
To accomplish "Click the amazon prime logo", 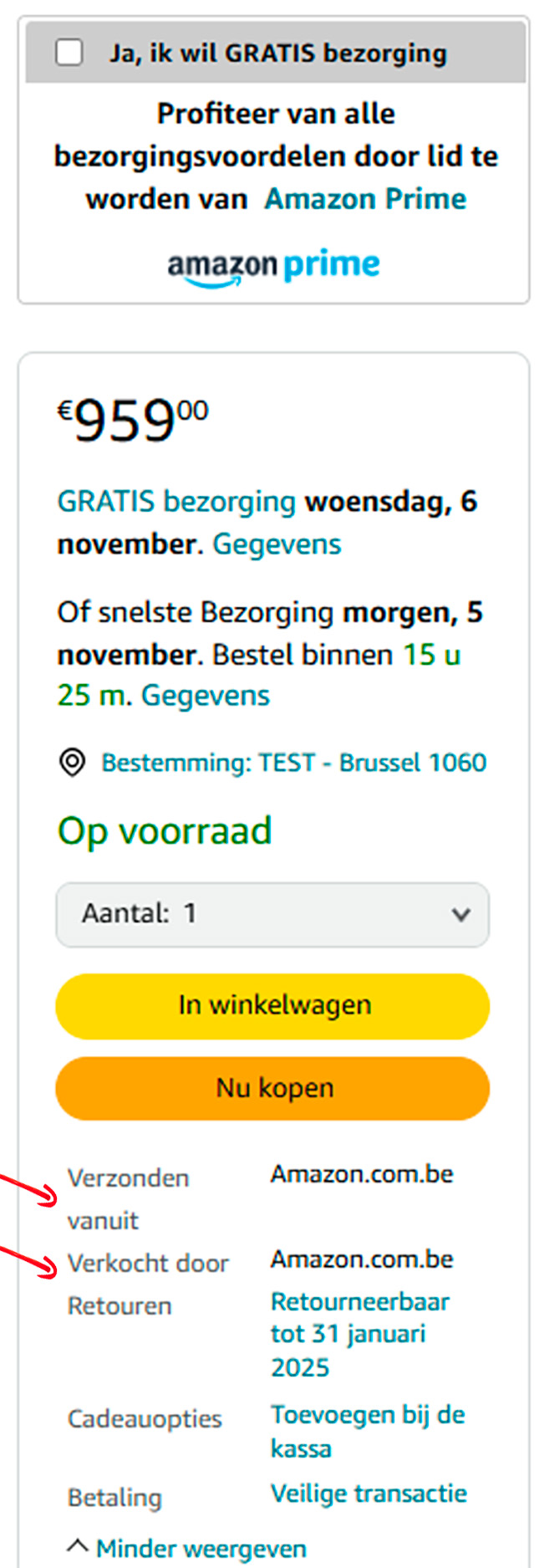I will tap(272, 265).
